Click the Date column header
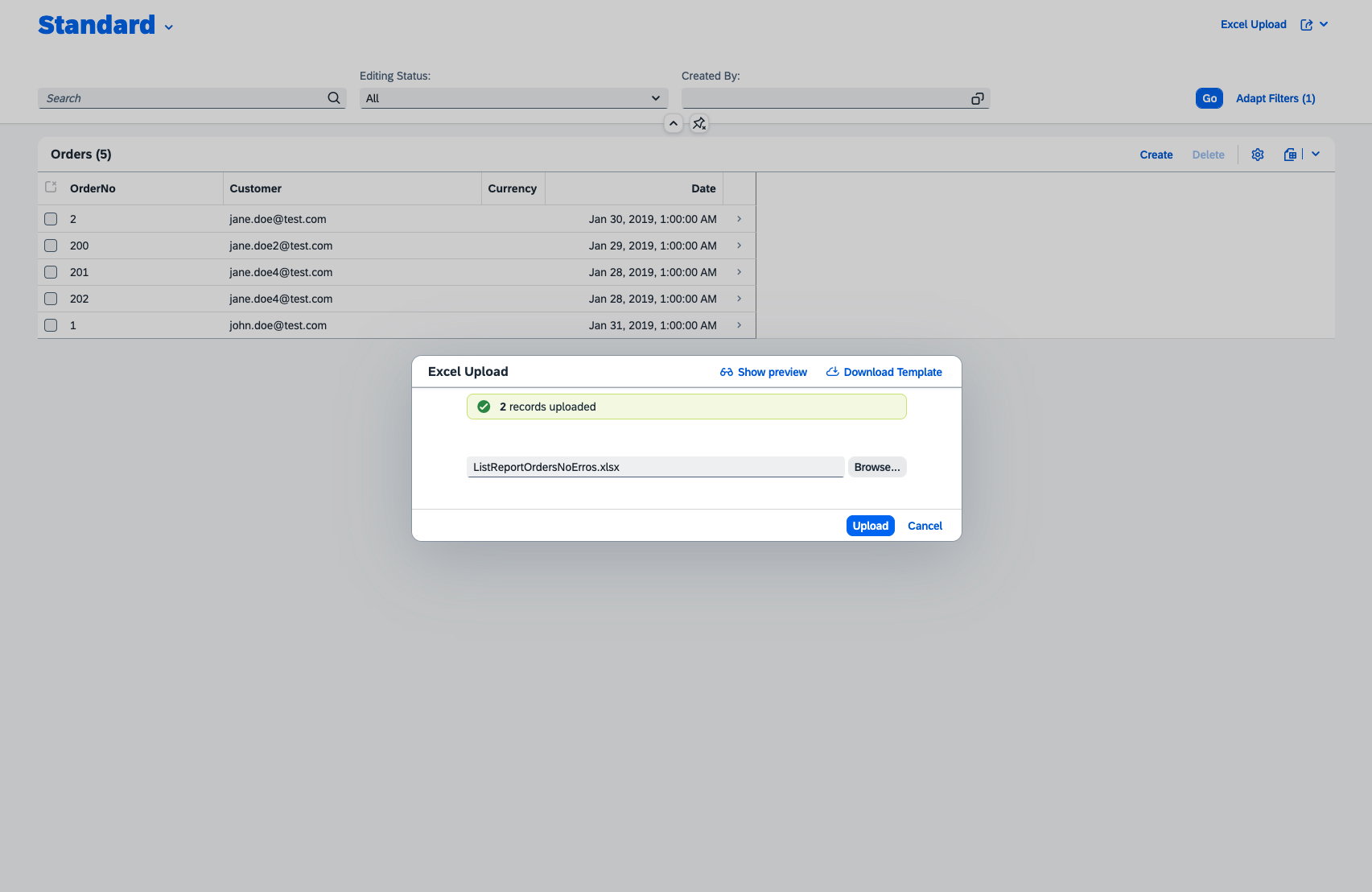The height and width of the screenshot is (892, 1372). [x=634, y=188]
